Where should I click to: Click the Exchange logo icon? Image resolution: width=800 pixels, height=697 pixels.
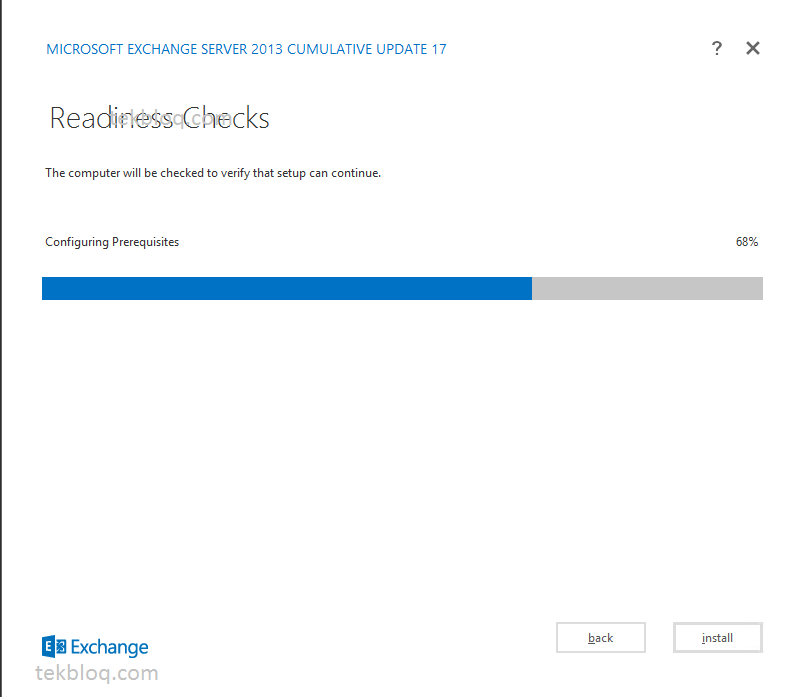click(x=54, y=647)
